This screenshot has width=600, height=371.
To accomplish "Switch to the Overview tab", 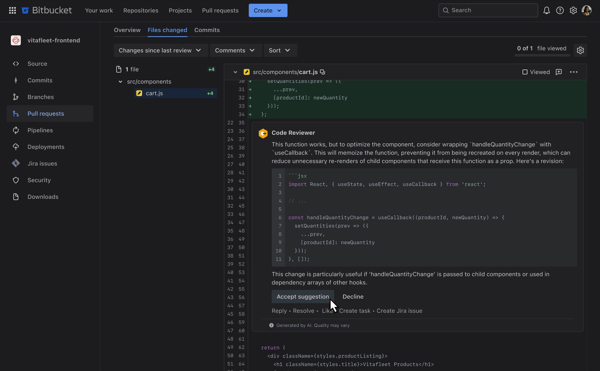I will pos(127,30).
